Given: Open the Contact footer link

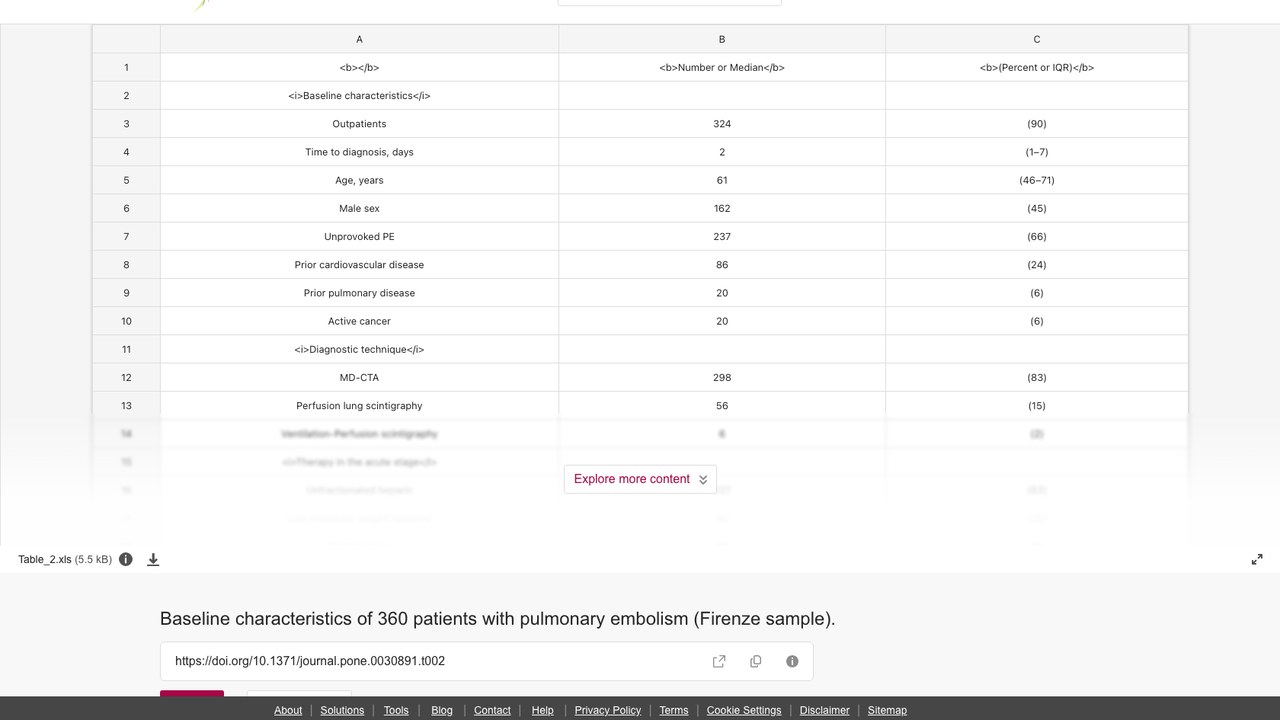Looking at the screenshot, I should click(x=492, y=710).
